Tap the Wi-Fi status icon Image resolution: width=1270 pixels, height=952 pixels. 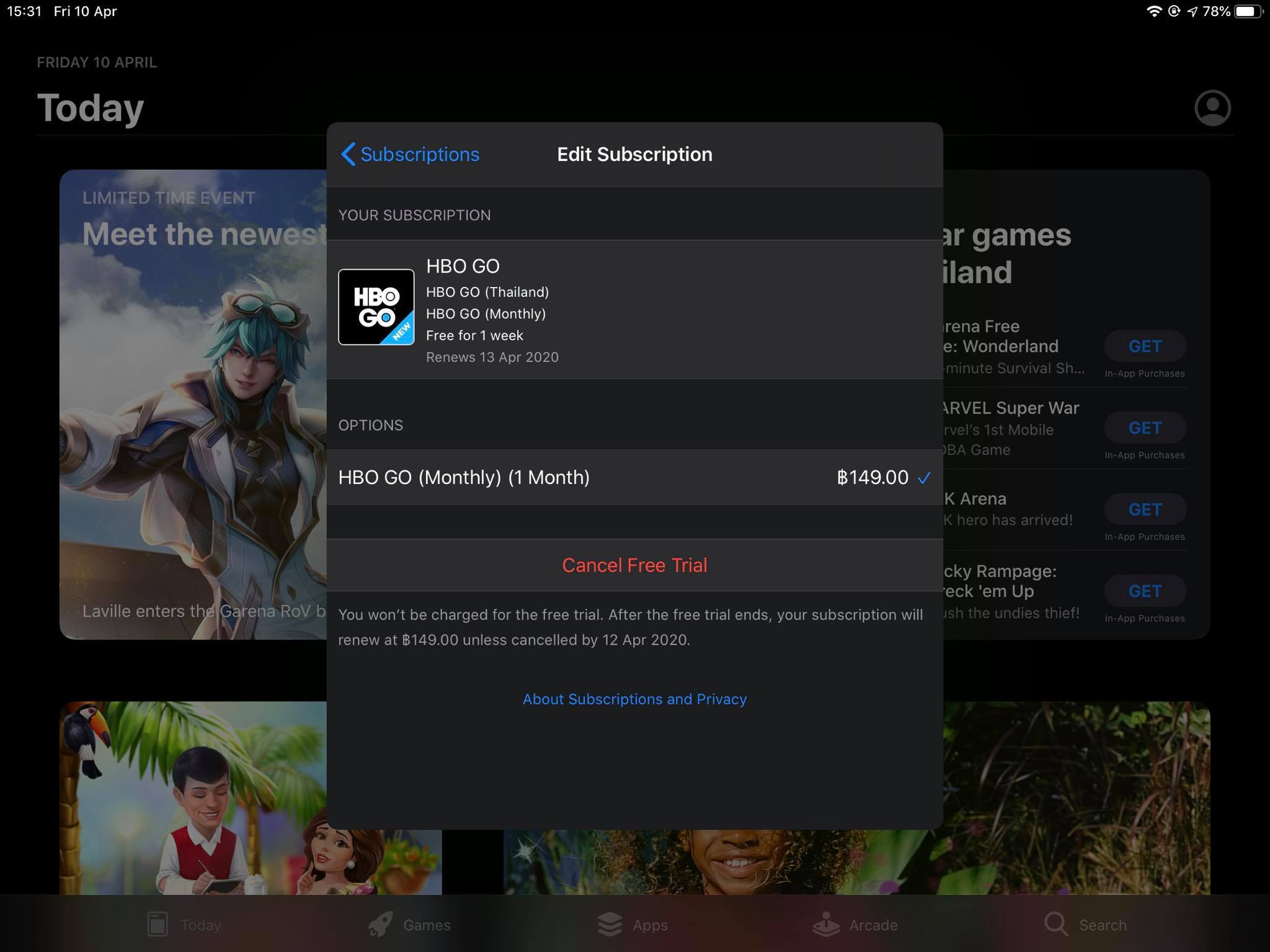[1153, 12]
